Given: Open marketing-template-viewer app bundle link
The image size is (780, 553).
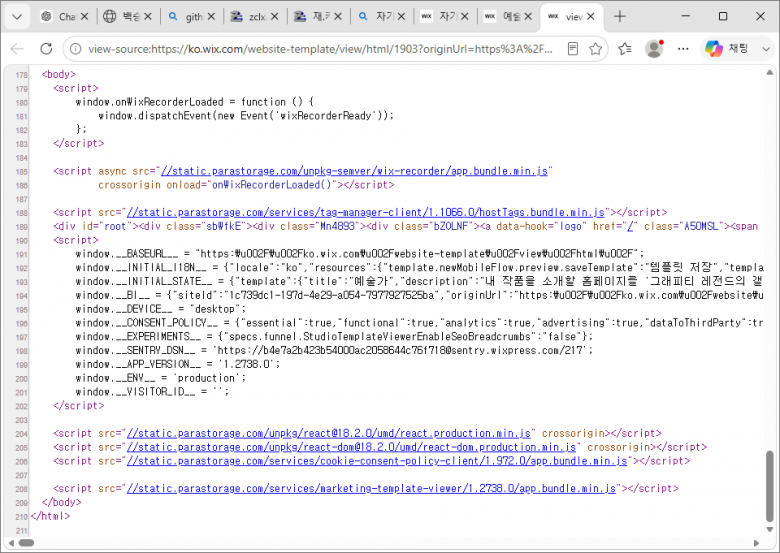Looking at the screenshot, I should 371,489.
